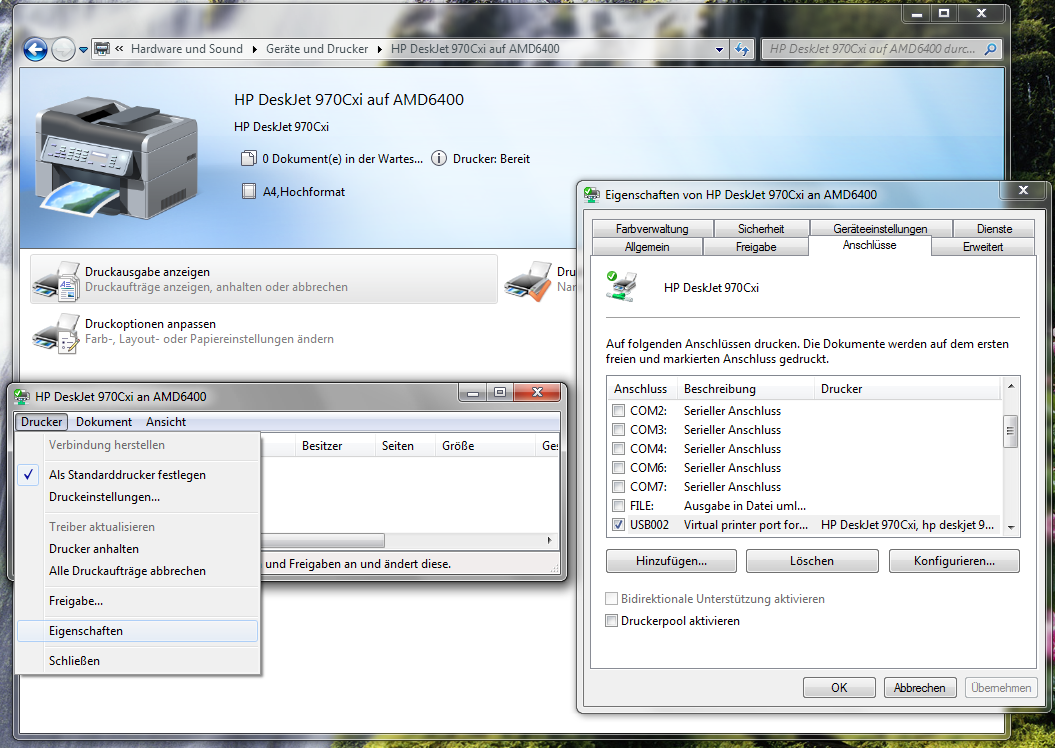
Task: Click 'Seiten' column header in queue
Action: tap(404, 446)
